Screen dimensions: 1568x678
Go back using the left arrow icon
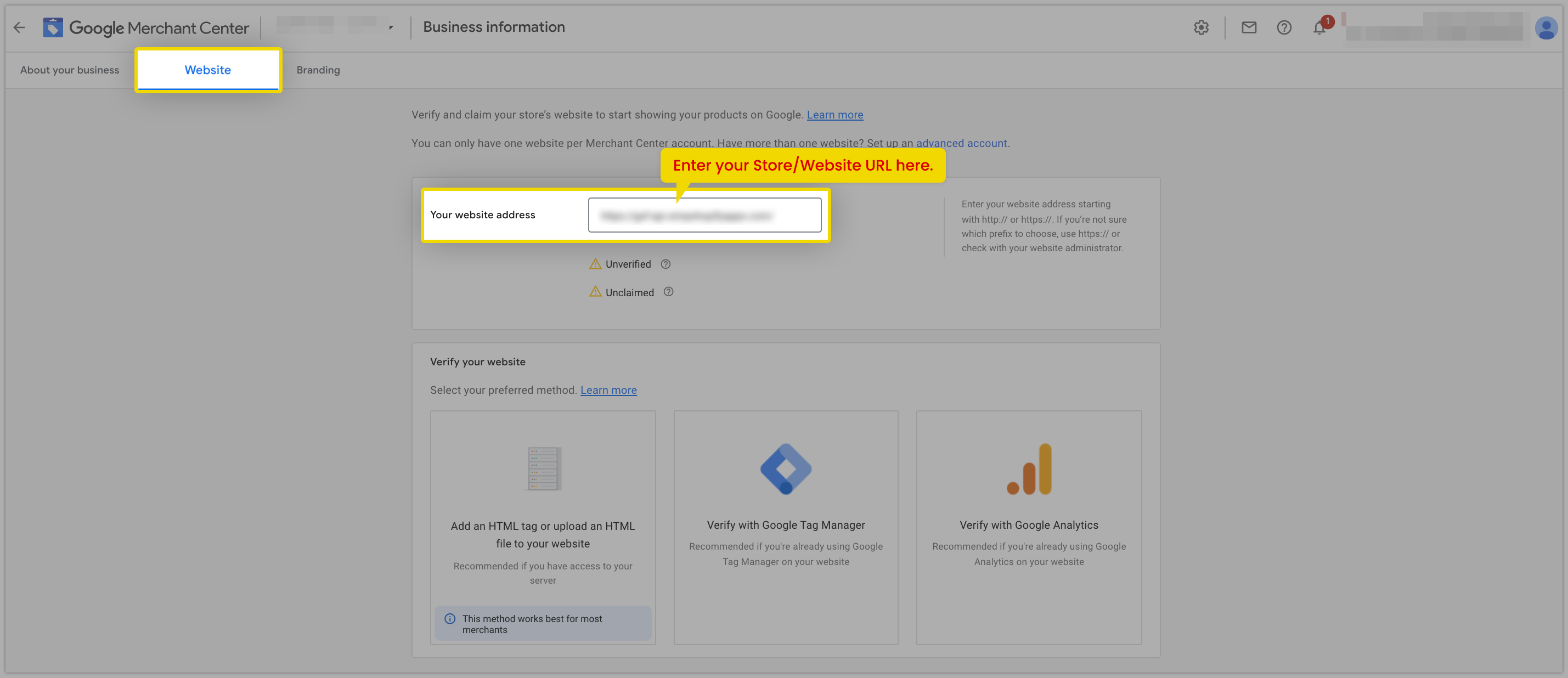20,27
